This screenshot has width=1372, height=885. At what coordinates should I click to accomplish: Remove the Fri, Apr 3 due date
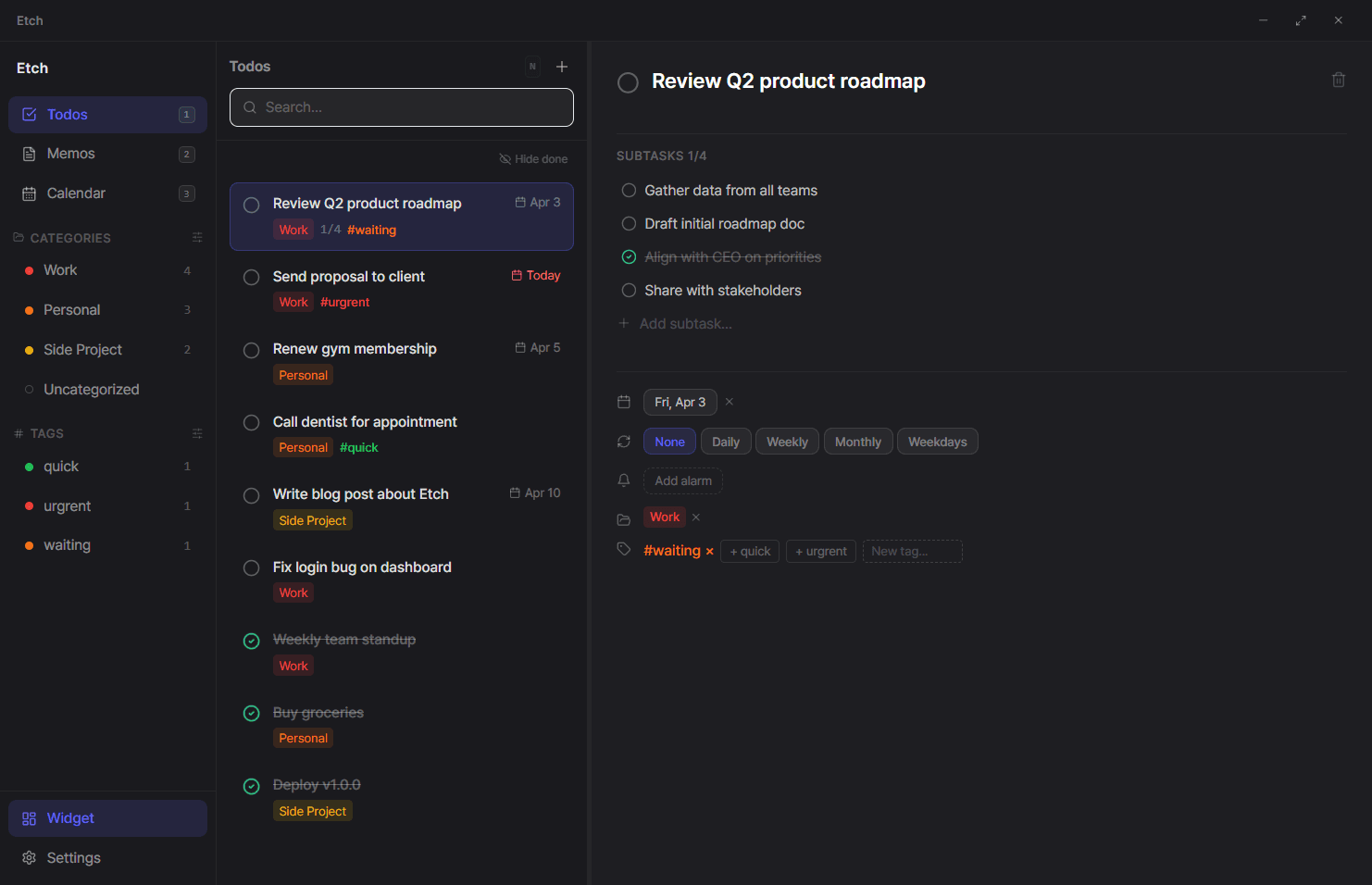(730, 402)
